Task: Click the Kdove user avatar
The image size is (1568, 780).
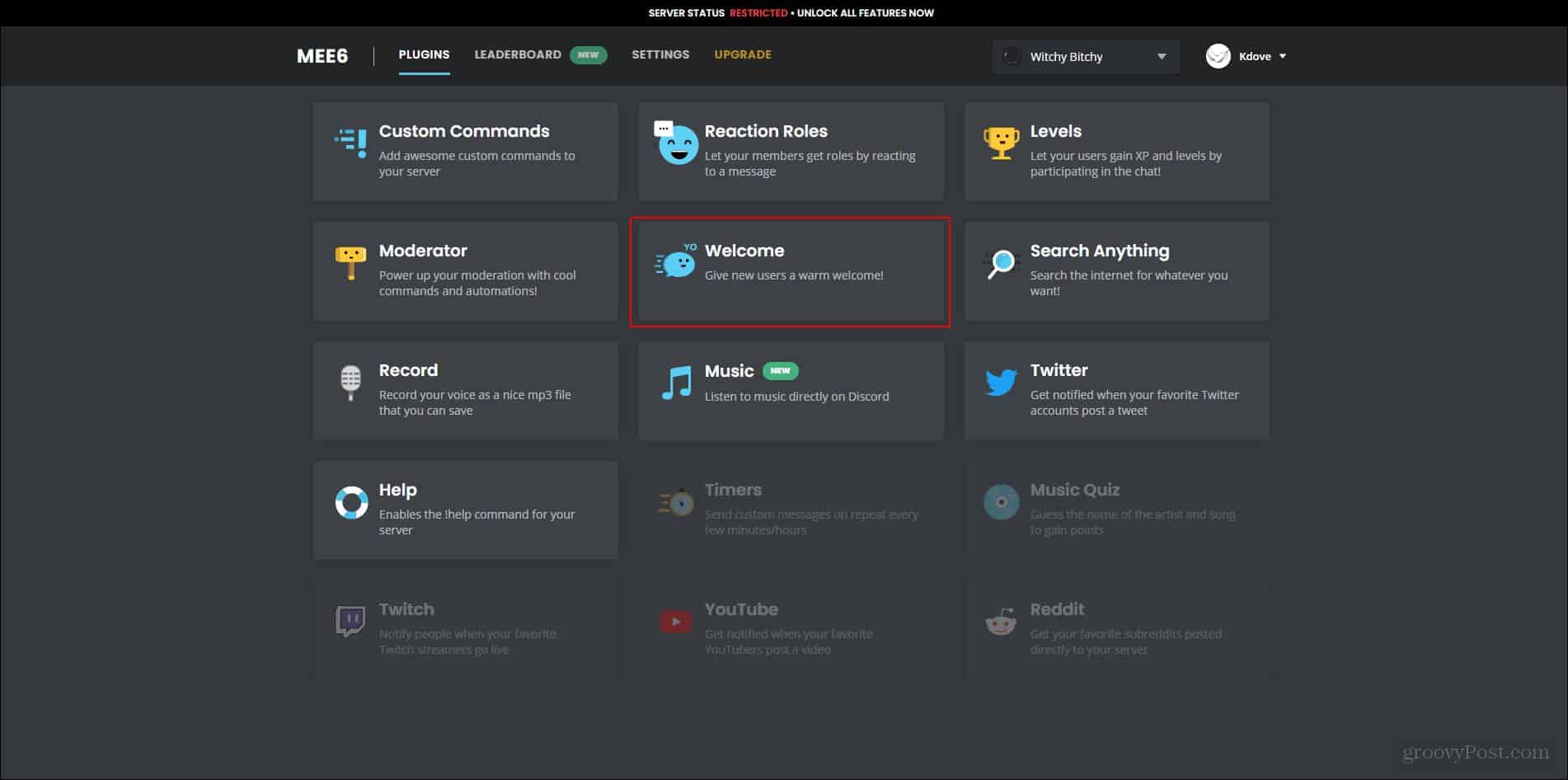Action: click(1218, 56)
